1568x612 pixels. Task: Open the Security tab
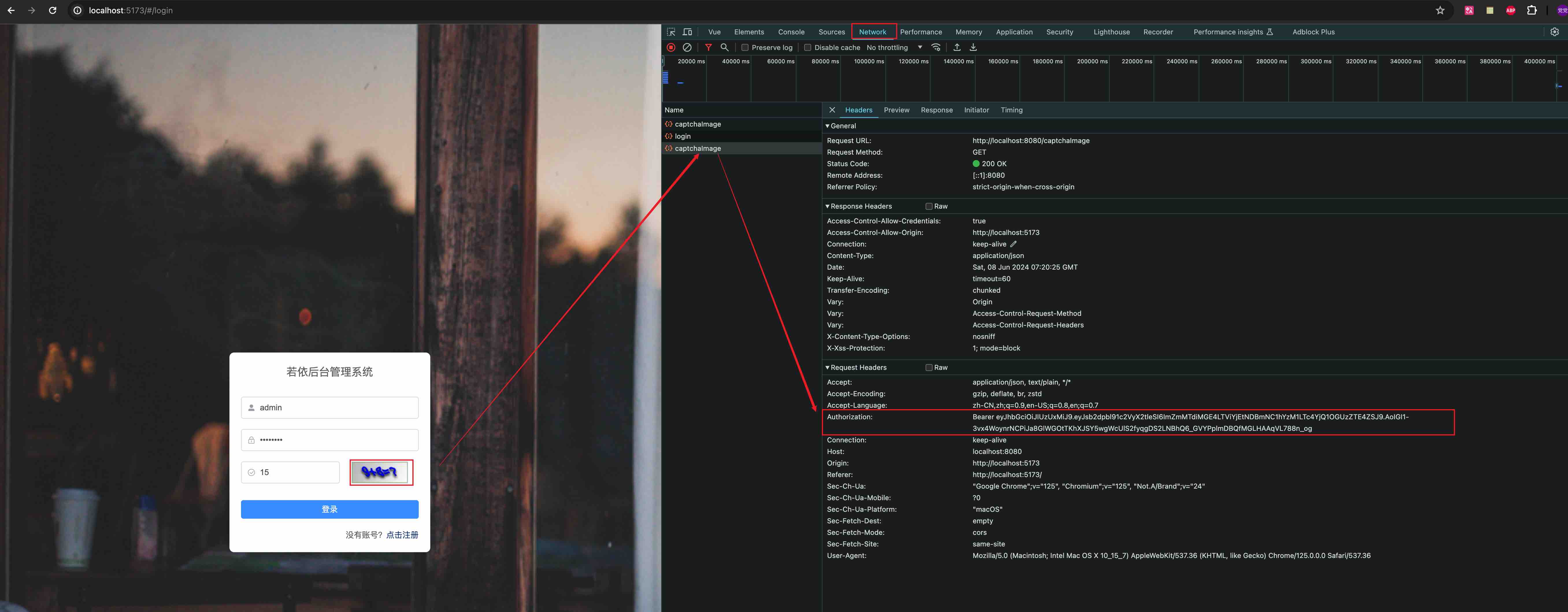(1060, 32)
